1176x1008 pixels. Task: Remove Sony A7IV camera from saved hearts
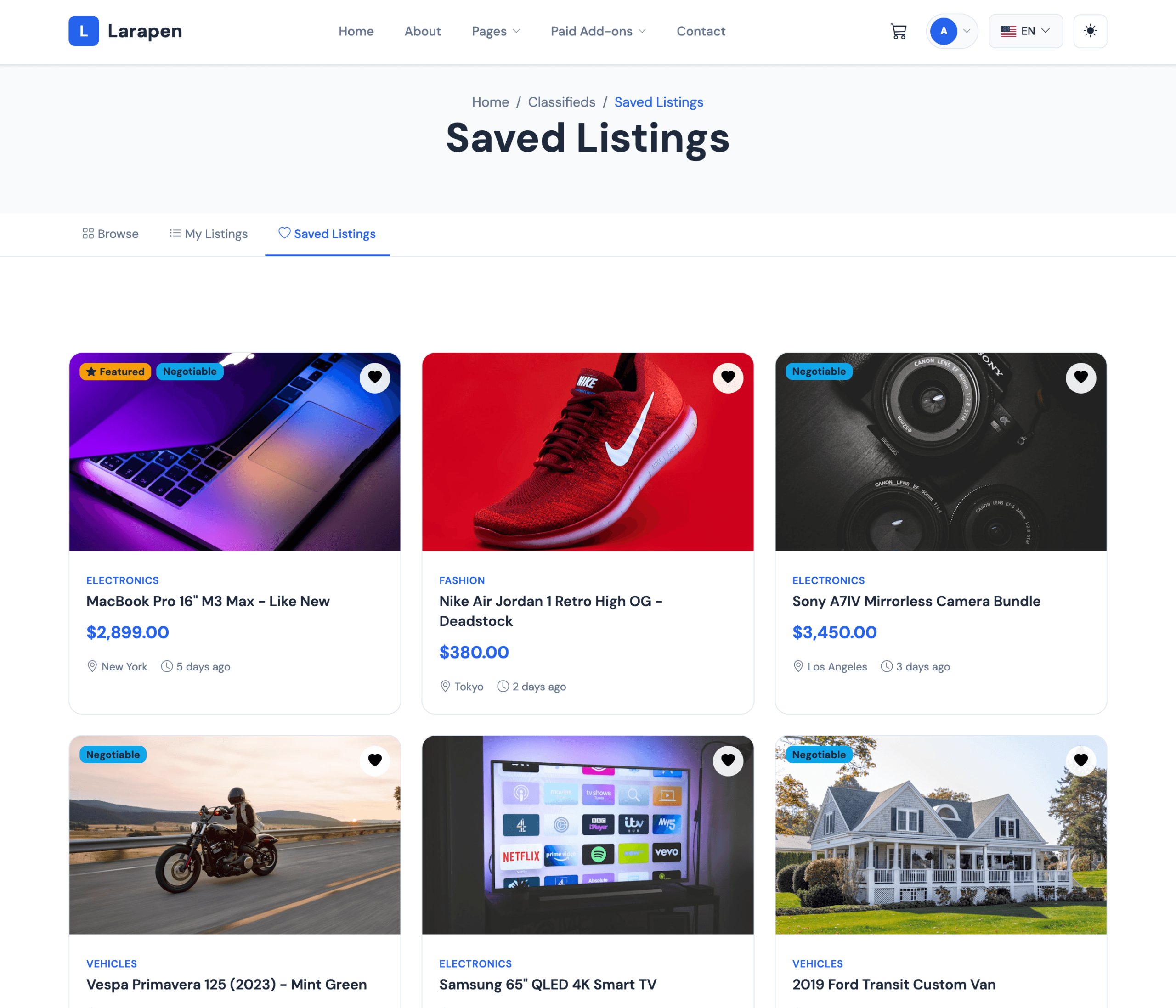coord(1080,377)
